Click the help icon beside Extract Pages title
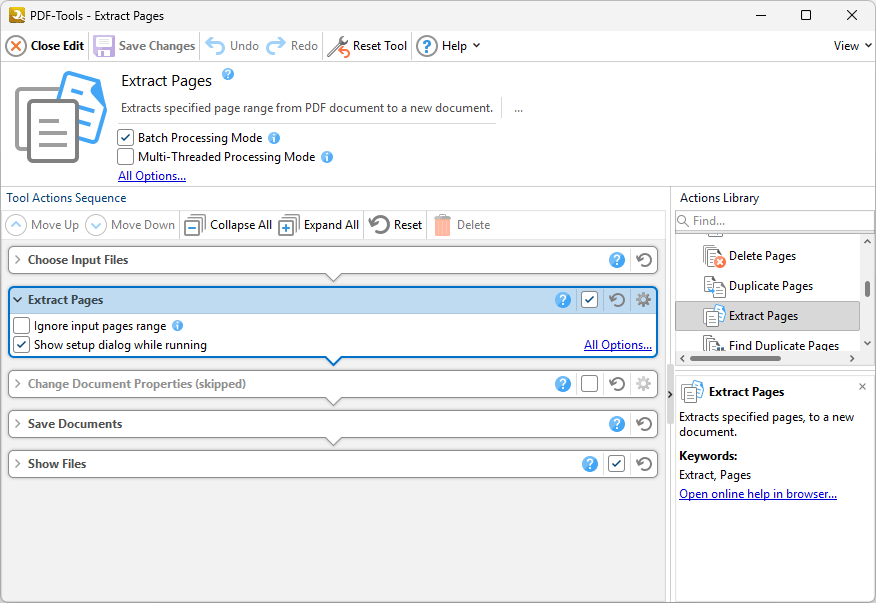 228,74
